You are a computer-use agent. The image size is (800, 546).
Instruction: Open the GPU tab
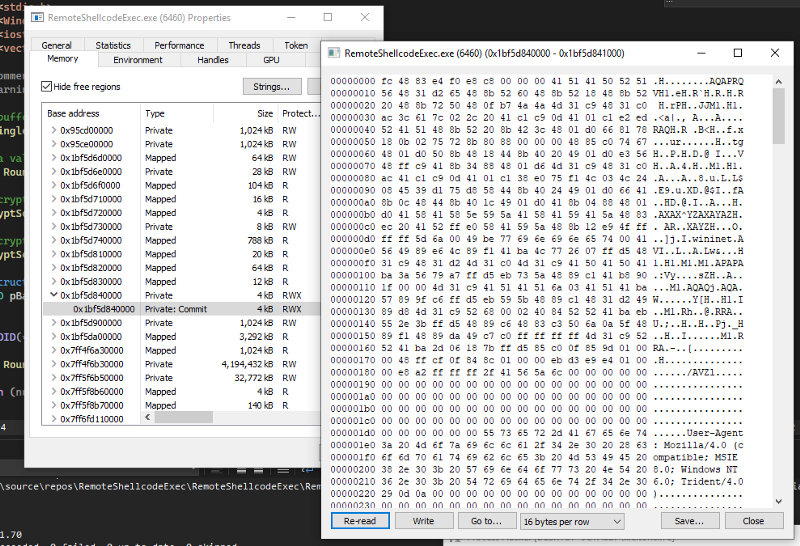271,60
